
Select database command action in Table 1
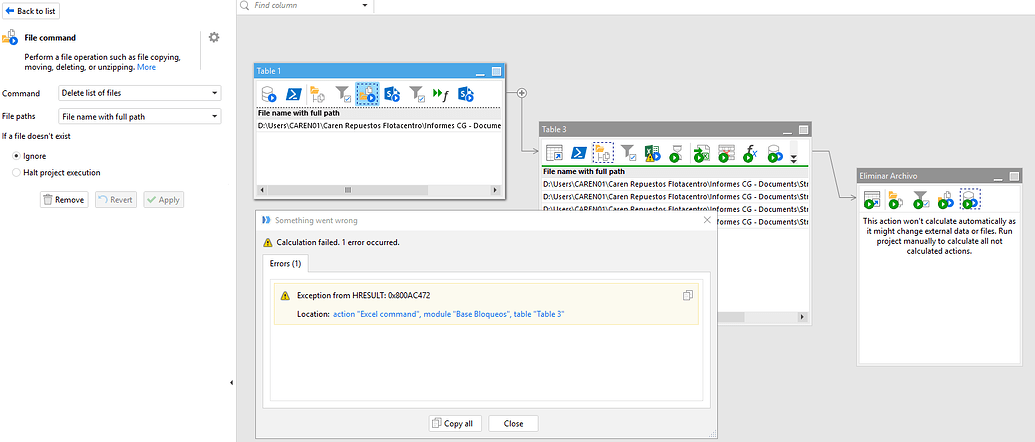tap(268, 94)
